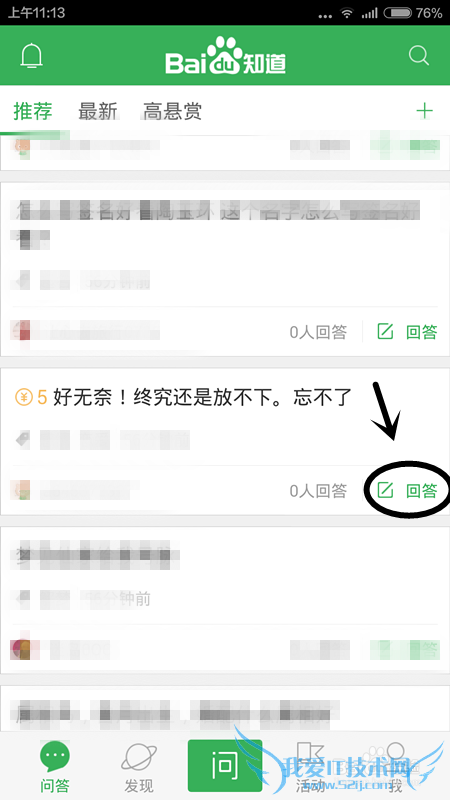This screenshot has height=800, width=450.
Task: Switch to the 最新 tab
Action: (98, 111)
